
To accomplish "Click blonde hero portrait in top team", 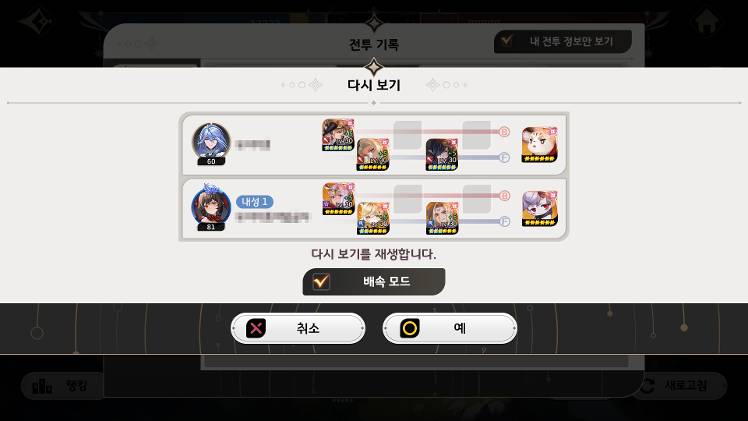I will point(373,154).
